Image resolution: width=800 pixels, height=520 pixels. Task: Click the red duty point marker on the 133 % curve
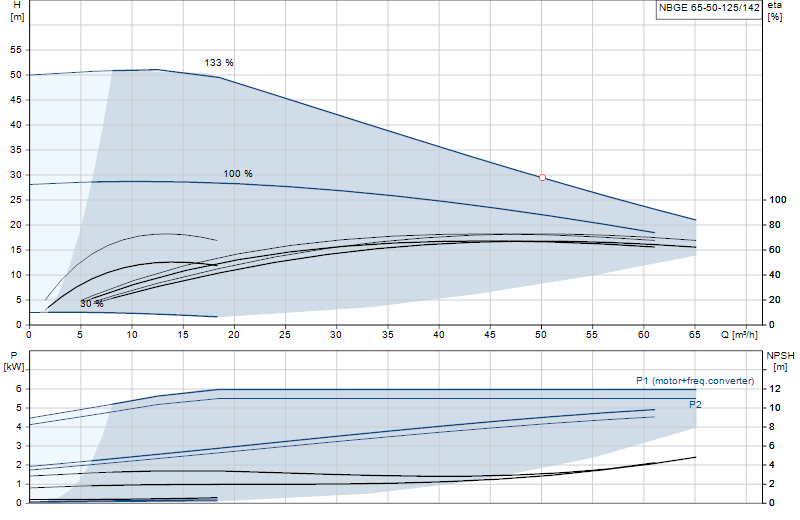coord(542,178)
